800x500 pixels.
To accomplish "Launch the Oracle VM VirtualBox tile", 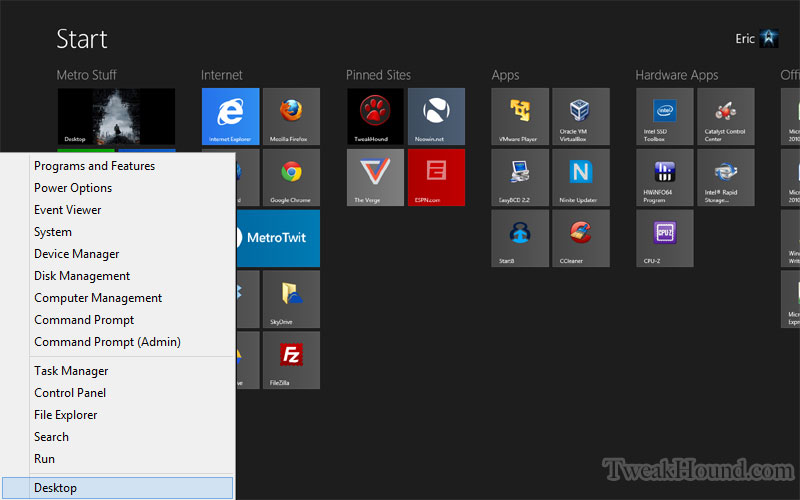I will coord(581,116).
